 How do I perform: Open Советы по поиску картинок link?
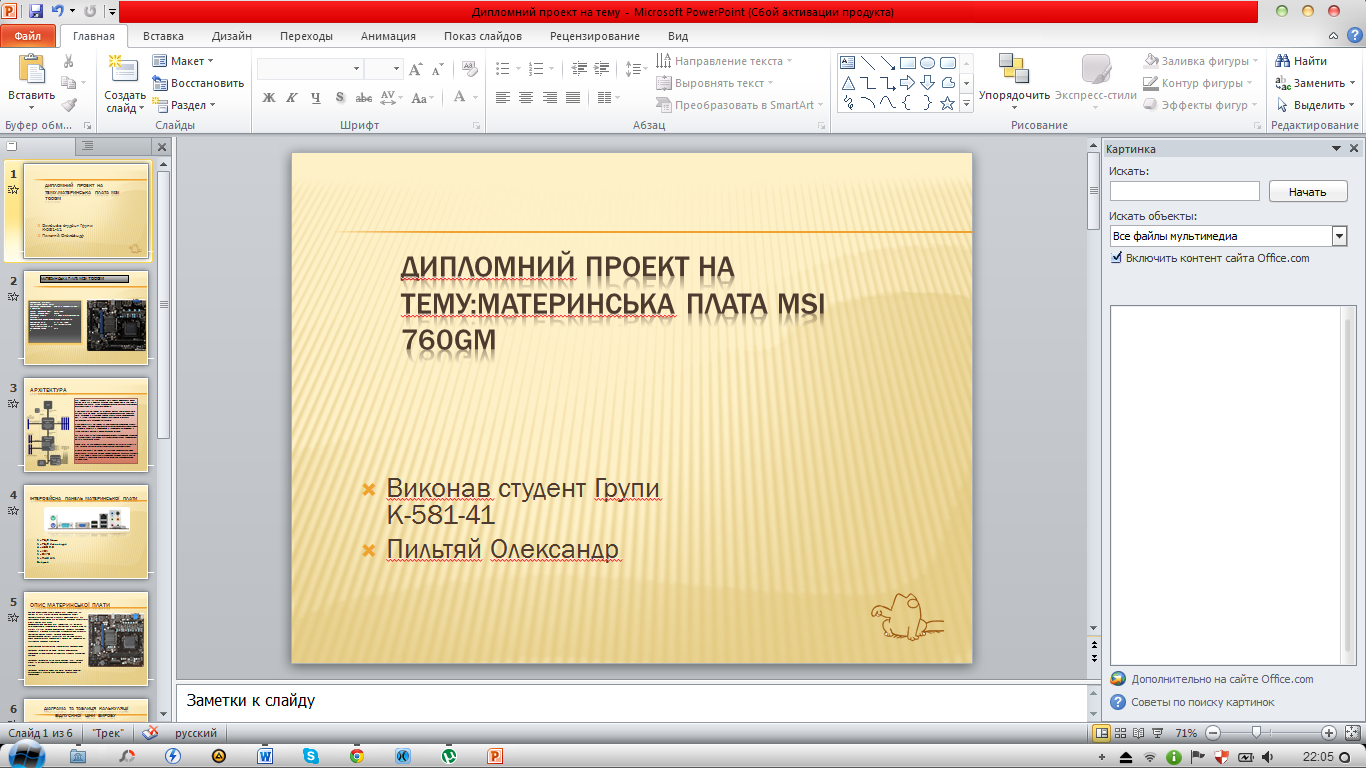[x=1203, y=702]
